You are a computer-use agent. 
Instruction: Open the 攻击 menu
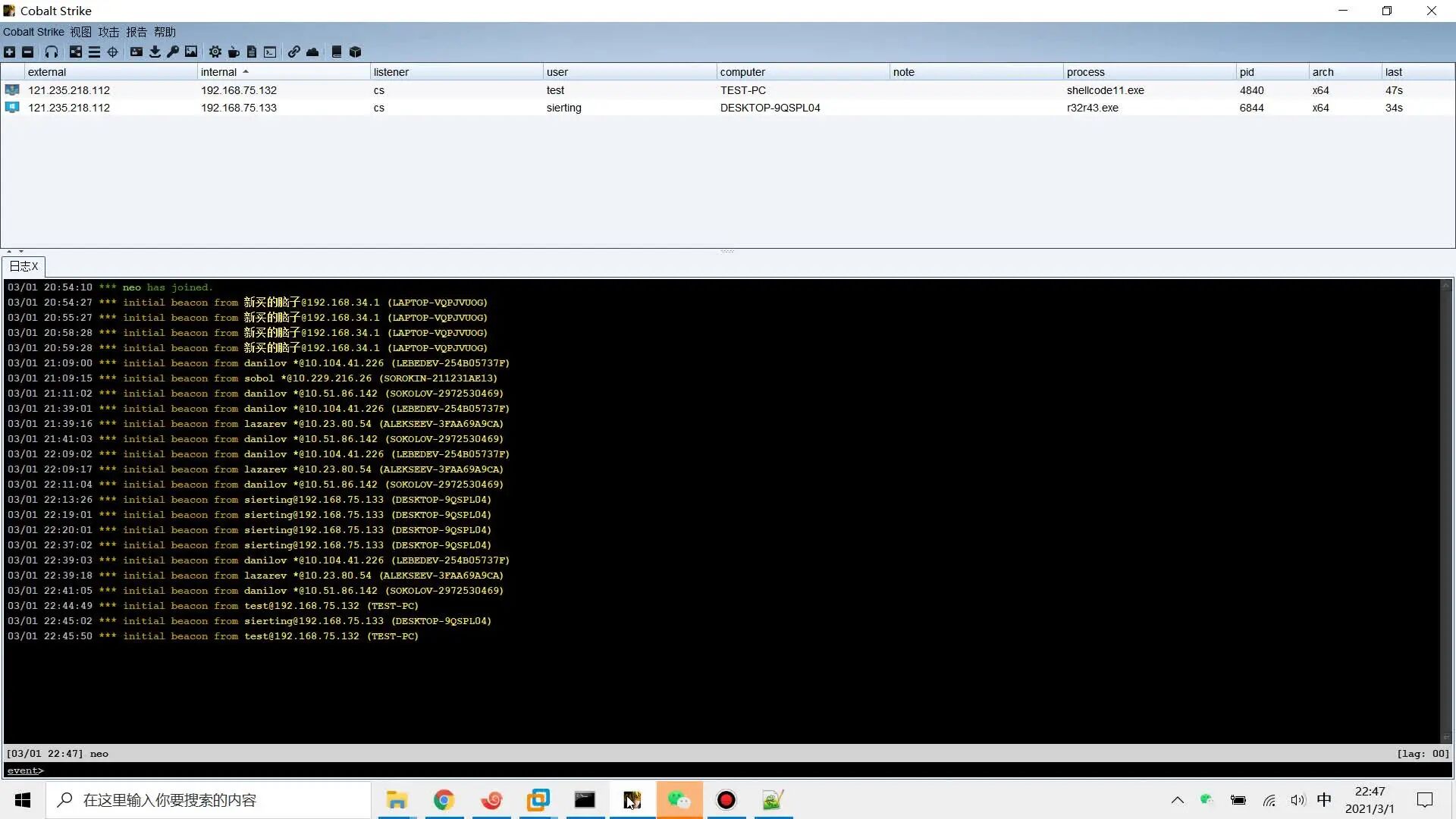tap(108, 32)
